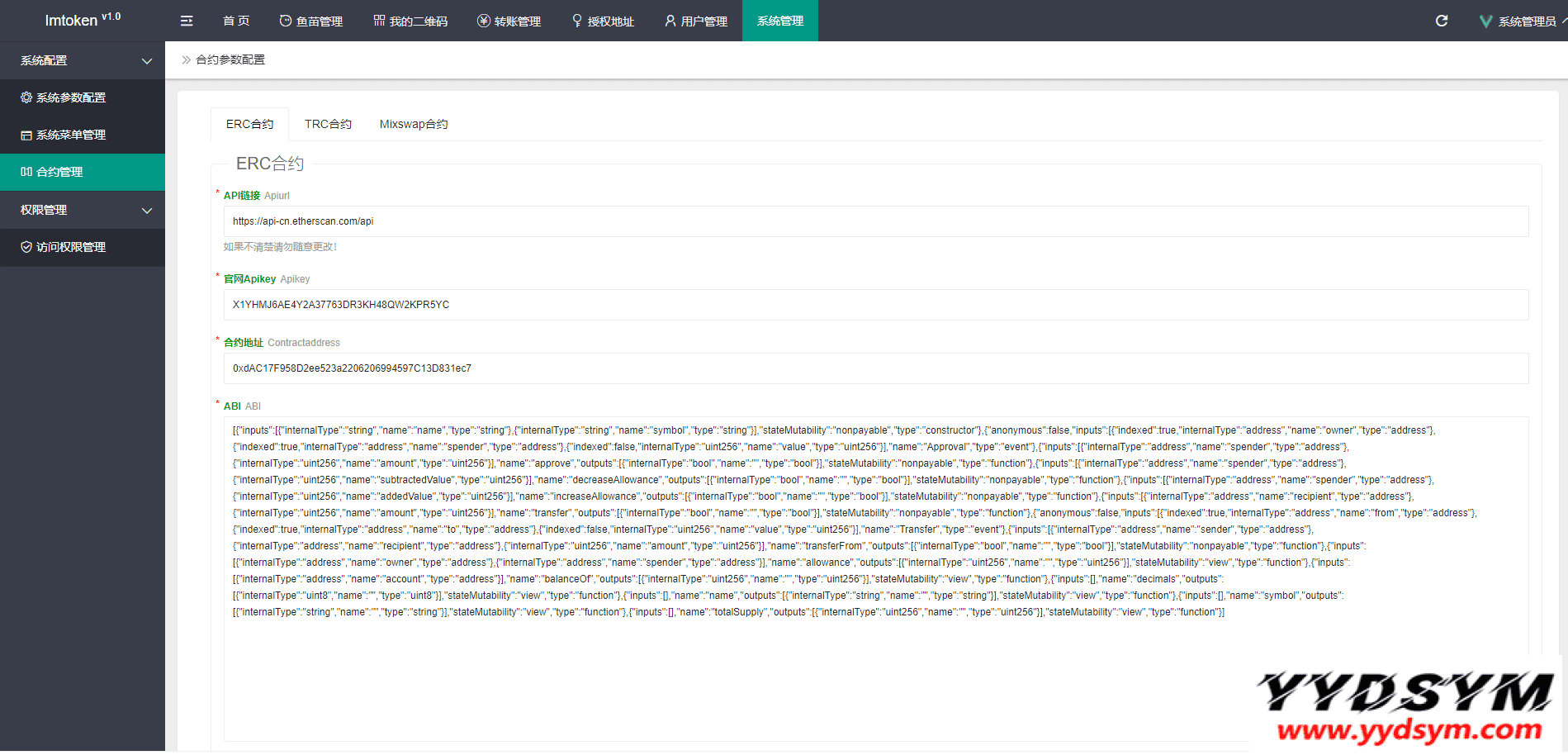1568x755 pixels.
Task: Collapse the 系统配置 sidebar group
Action: pos(83,60)
